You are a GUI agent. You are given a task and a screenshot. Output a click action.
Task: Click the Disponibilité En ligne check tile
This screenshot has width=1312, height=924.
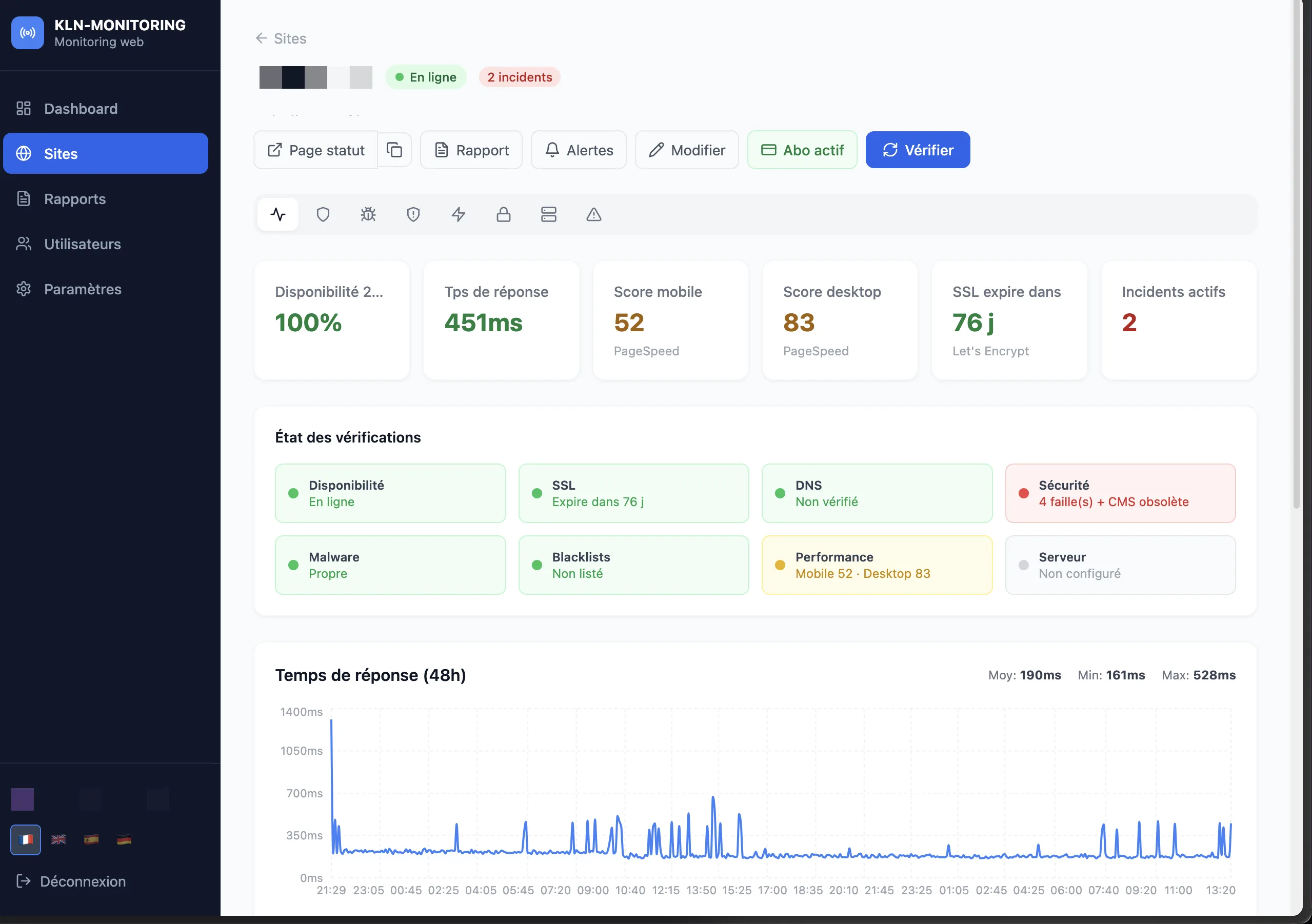coord(390,493)
